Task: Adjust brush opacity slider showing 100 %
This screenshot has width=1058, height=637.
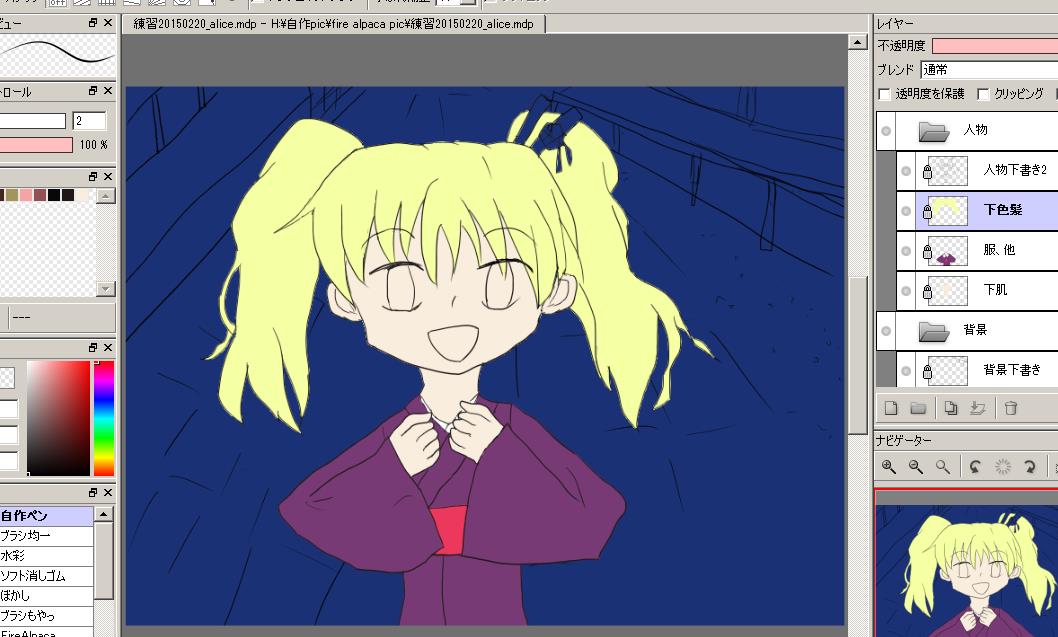Action: tap(35, 145)
